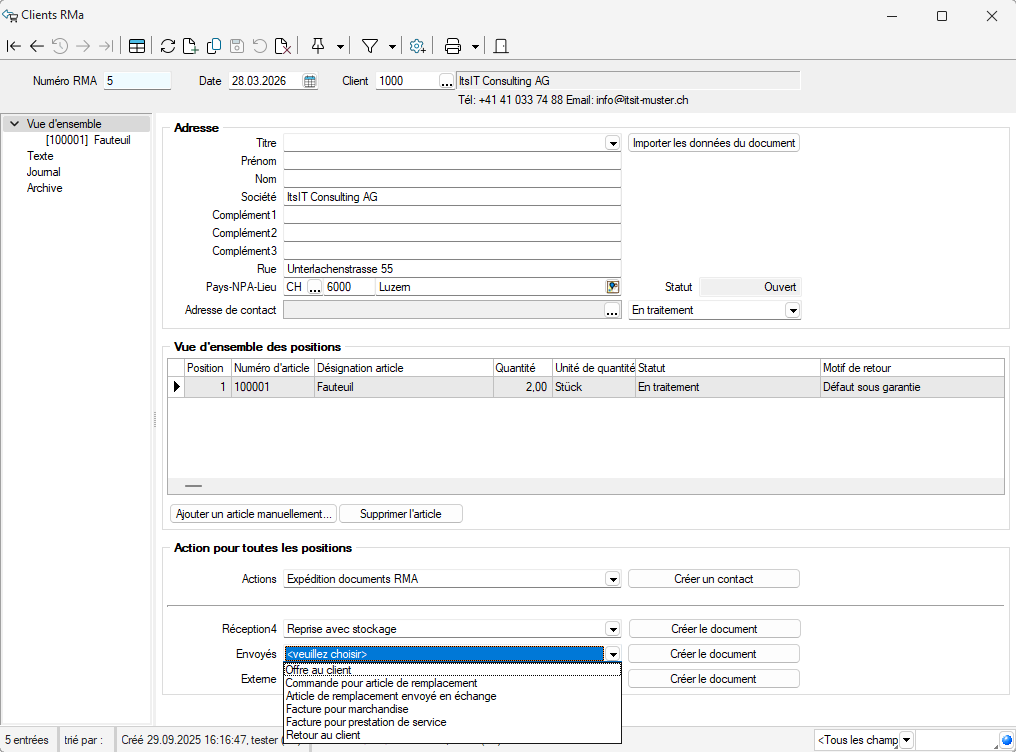
Task: Expand the Titre dropdown
Action: point(613,144)
